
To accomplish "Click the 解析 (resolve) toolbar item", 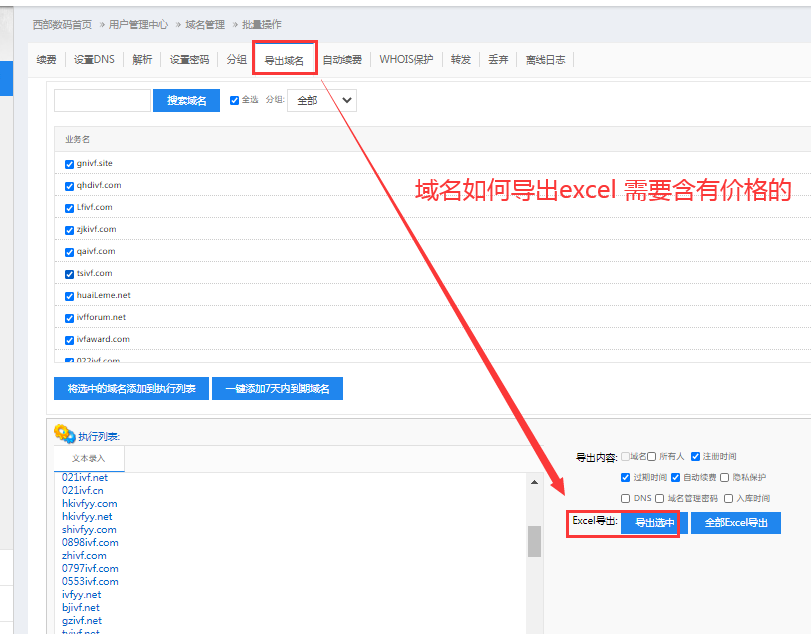I will coord(140,58).
